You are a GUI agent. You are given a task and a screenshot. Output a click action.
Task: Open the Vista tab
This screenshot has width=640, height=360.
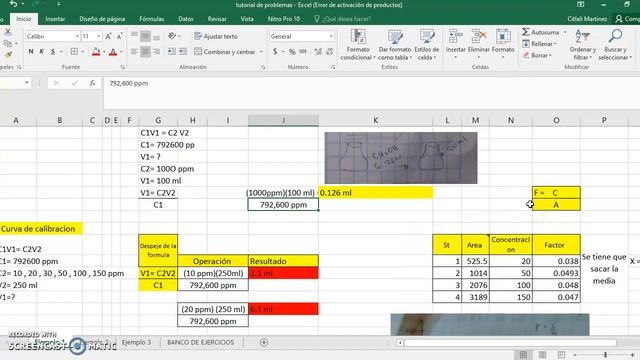[x=247, y=19]
